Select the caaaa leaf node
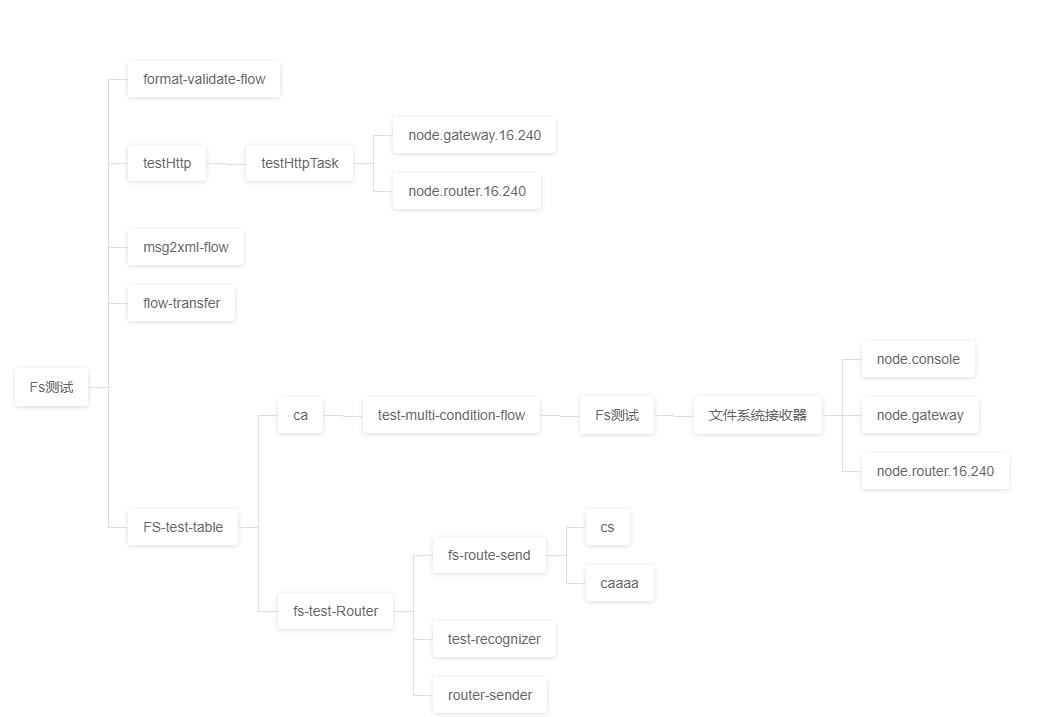 click(619, 583)
